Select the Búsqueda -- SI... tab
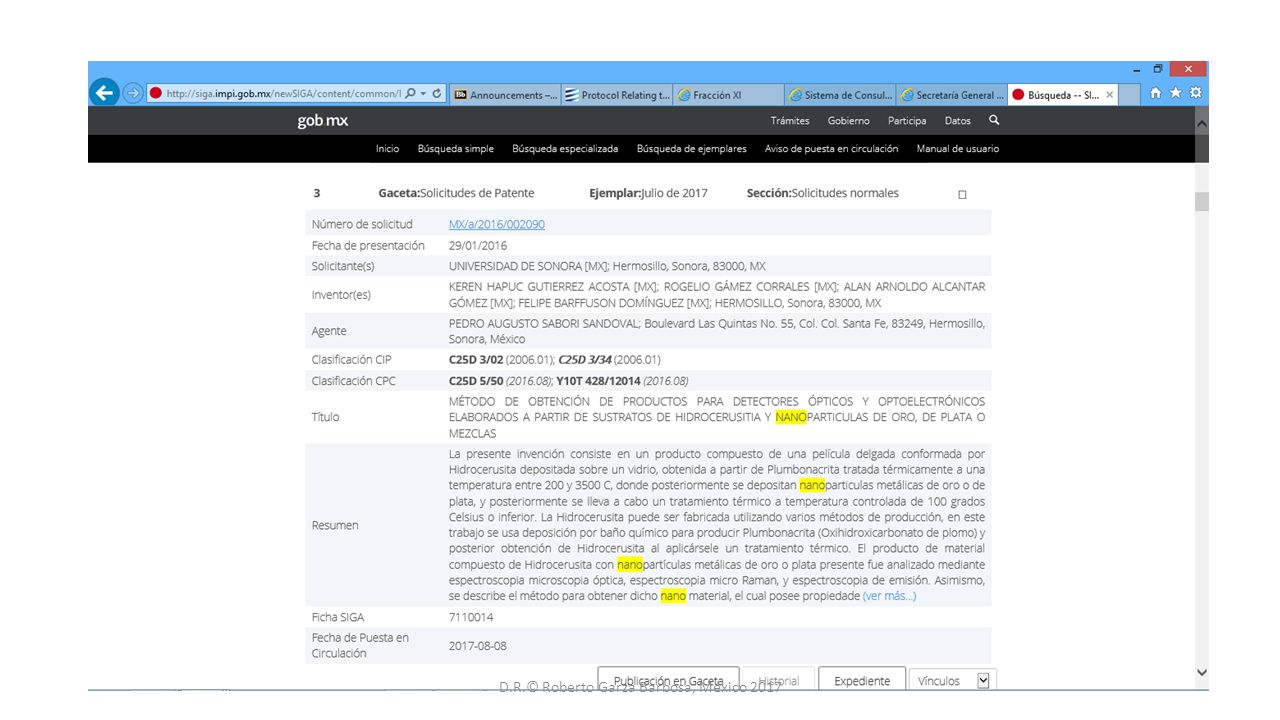Image resolution: width=1280 pixels, height=720 pixels. [x=1063, y=95]
